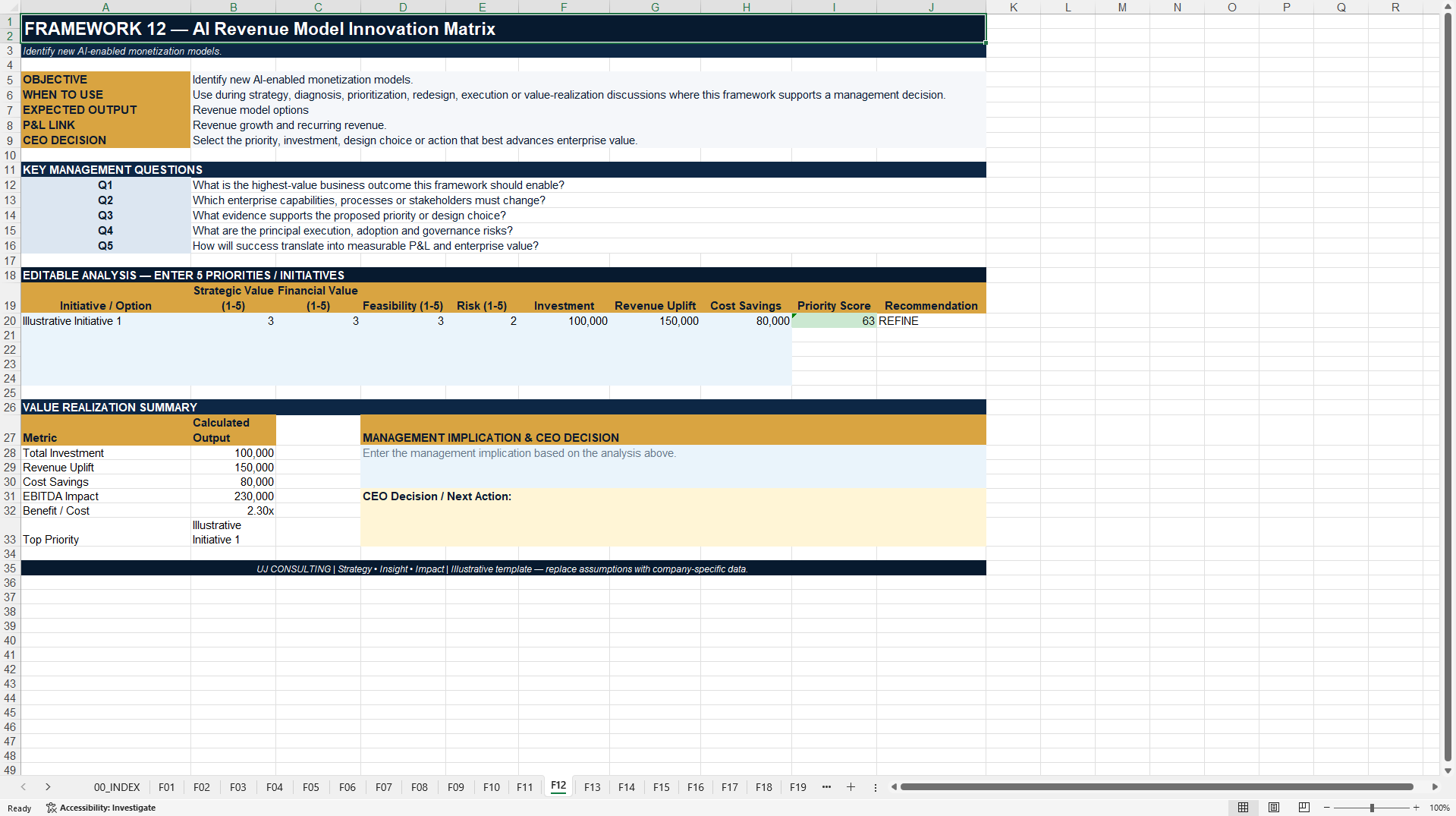Open the F13 sheet tab
This screenshot has height=816, width=1456.
tap(593, 787)
